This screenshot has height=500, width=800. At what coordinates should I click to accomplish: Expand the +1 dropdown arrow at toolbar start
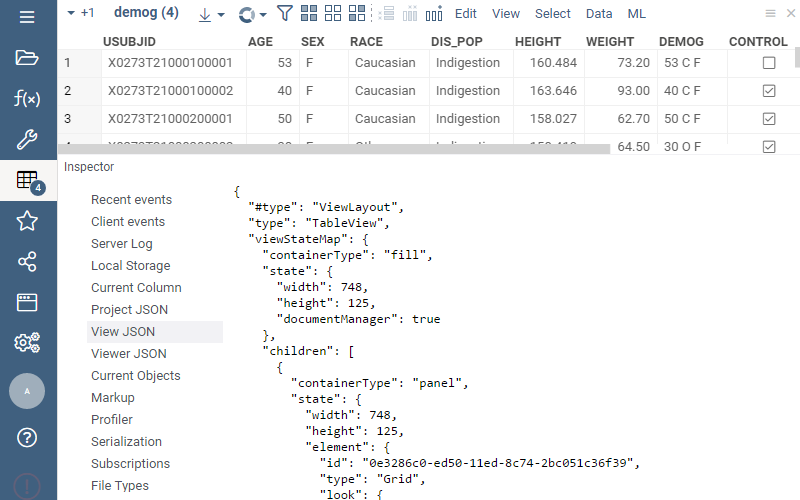(70, 14)
